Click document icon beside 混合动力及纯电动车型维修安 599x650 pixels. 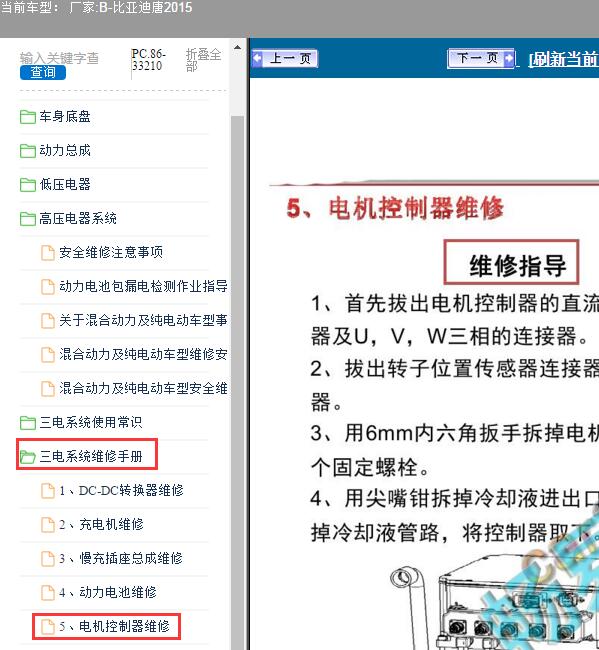(x=48, y=355)
